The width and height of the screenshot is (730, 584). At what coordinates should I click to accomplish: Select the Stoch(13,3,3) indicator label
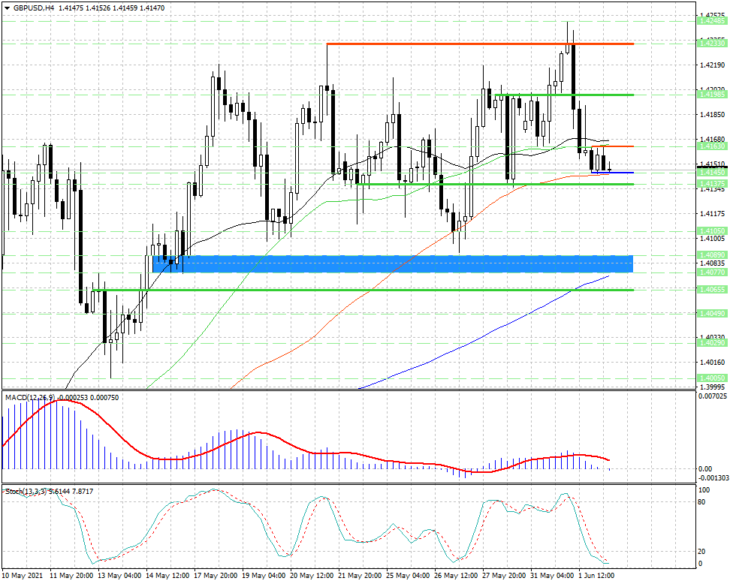26,491
